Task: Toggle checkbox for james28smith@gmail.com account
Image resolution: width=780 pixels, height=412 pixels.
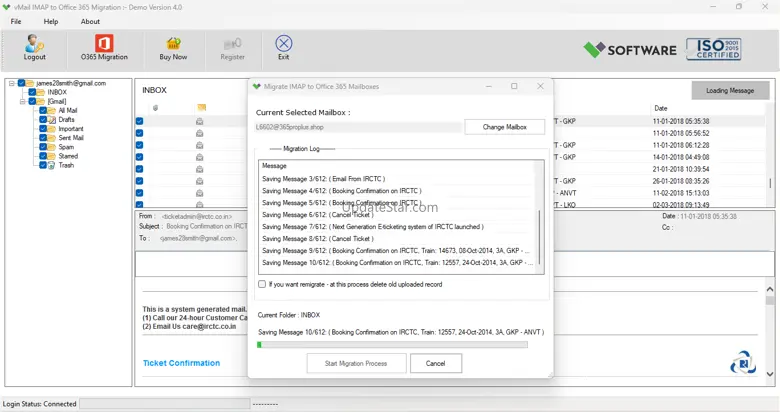Action: point(22,83)
